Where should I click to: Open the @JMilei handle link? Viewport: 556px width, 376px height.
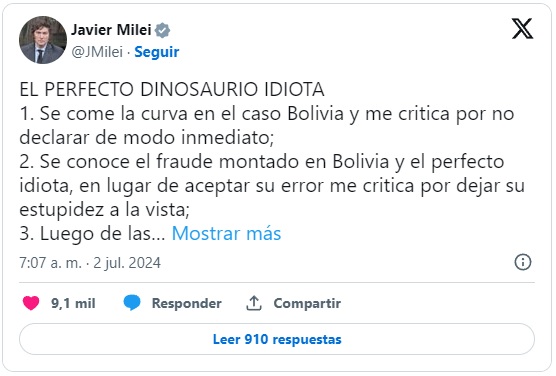97,52
